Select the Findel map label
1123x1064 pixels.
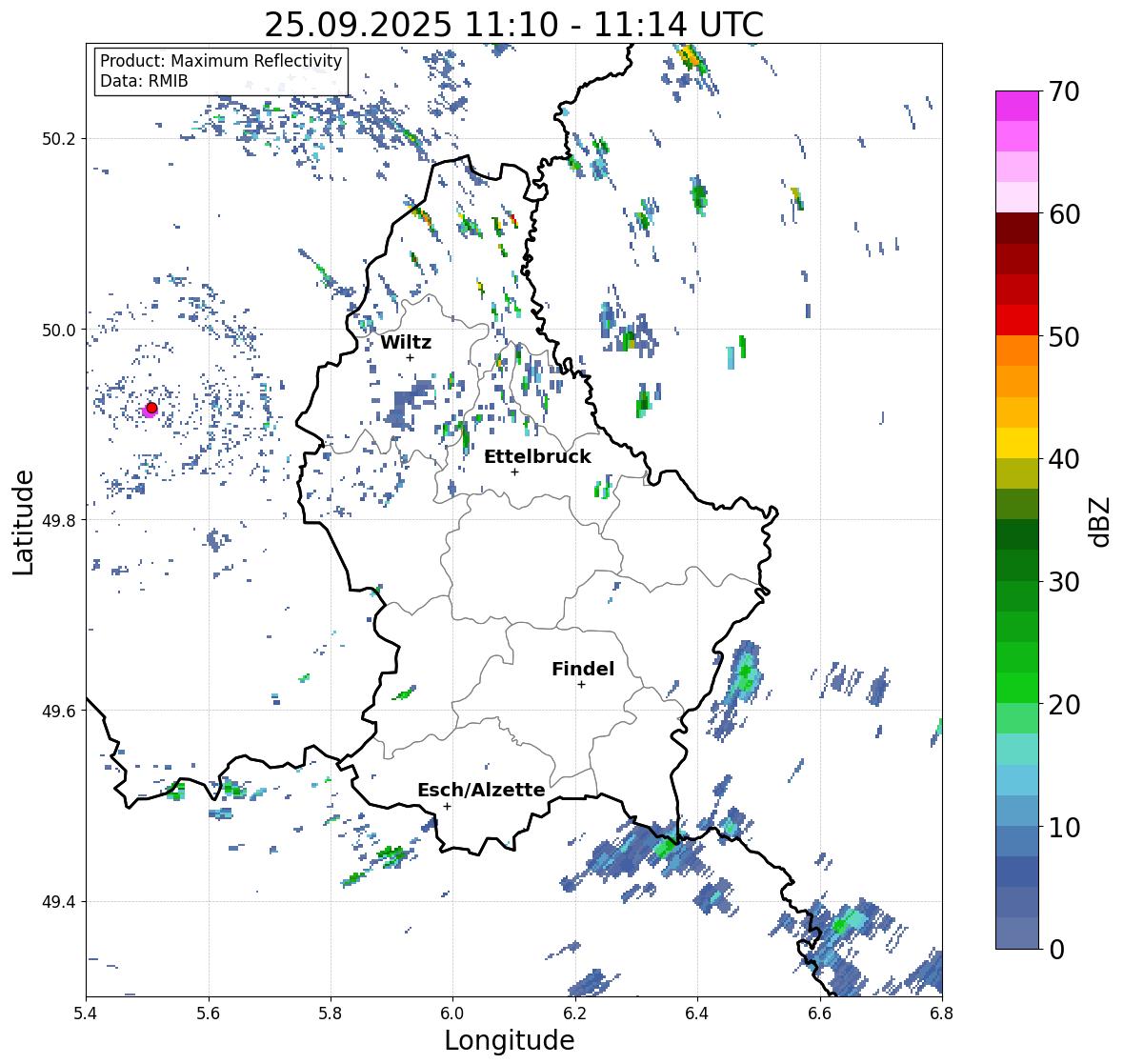582,669
